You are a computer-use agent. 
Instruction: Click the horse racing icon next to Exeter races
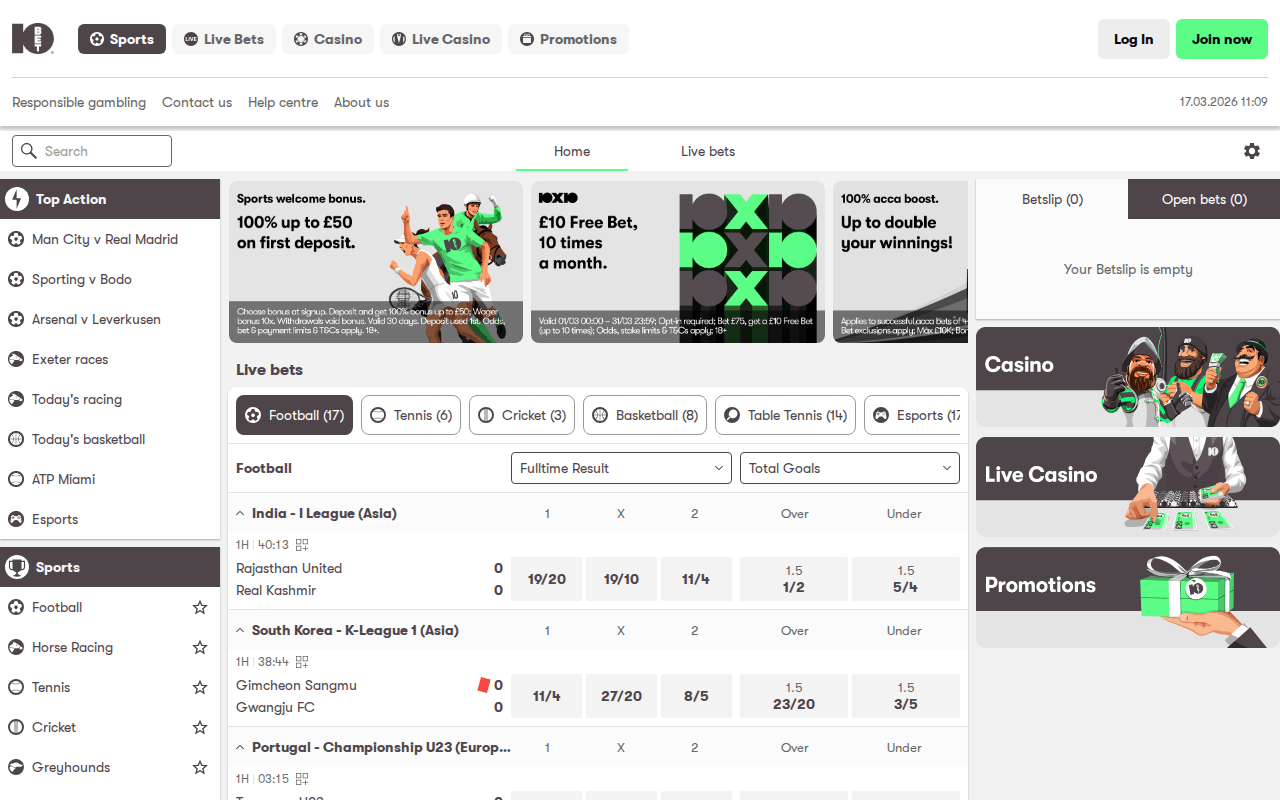pos(14,359)
